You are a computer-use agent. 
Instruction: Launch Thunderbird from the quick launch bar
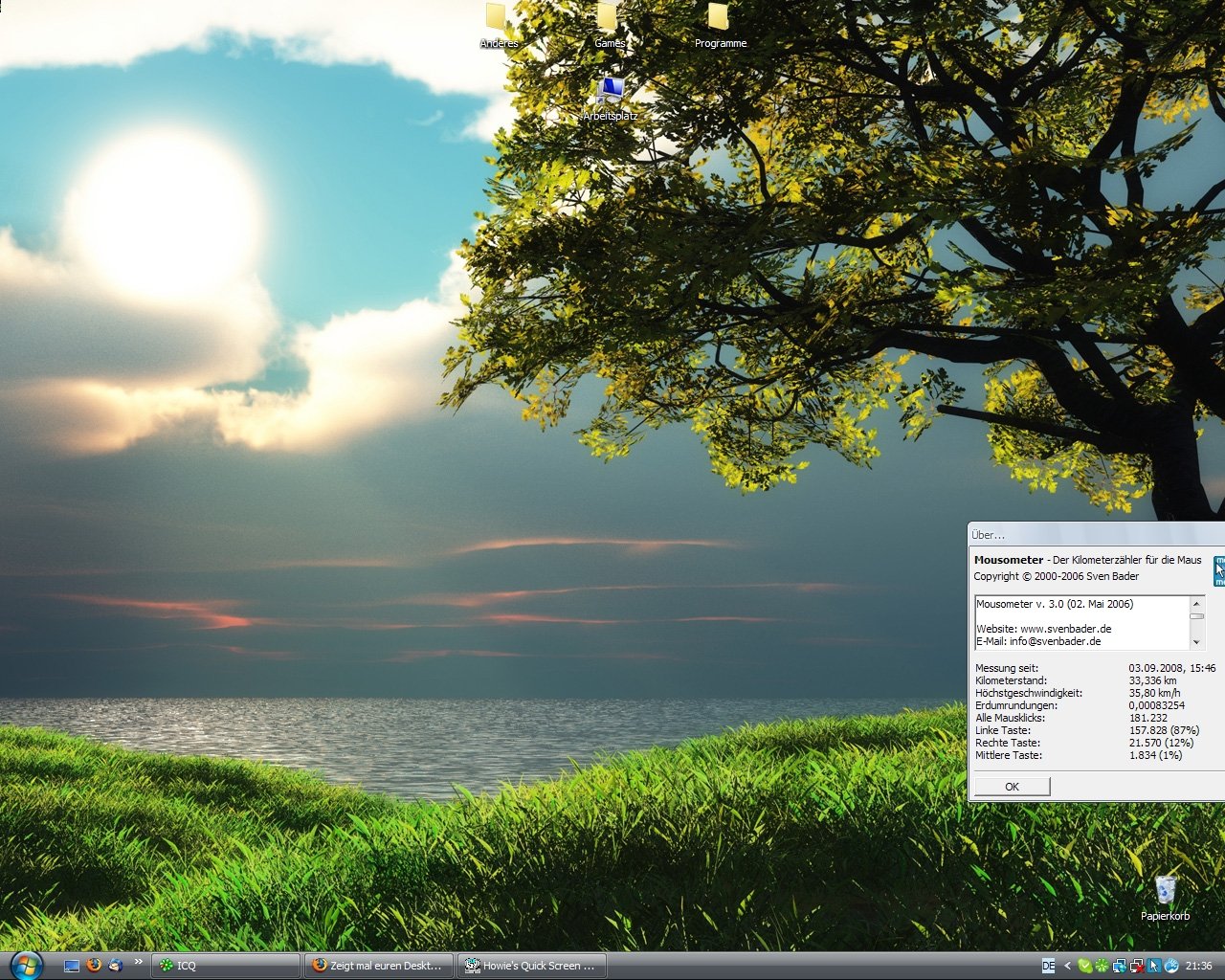tap(115, 966)
